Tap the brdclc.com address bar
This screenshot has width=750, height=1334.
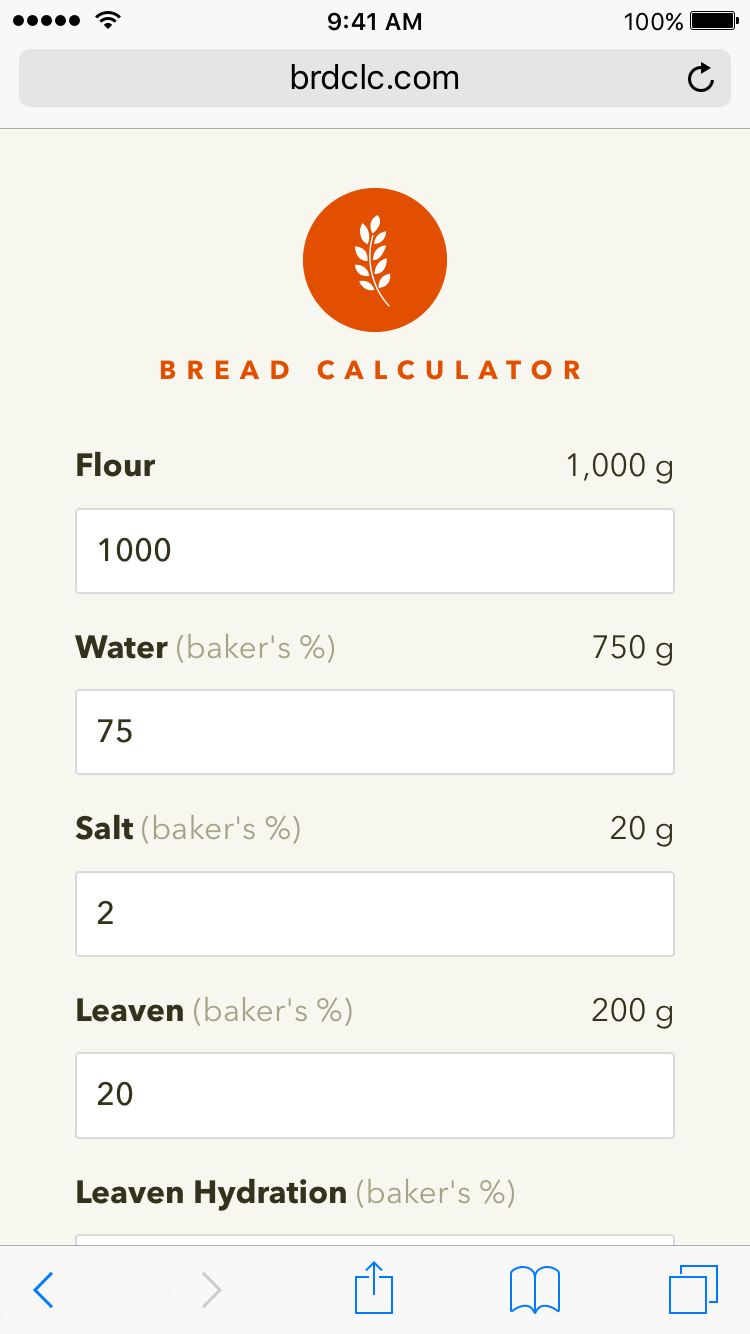(374, 78)
